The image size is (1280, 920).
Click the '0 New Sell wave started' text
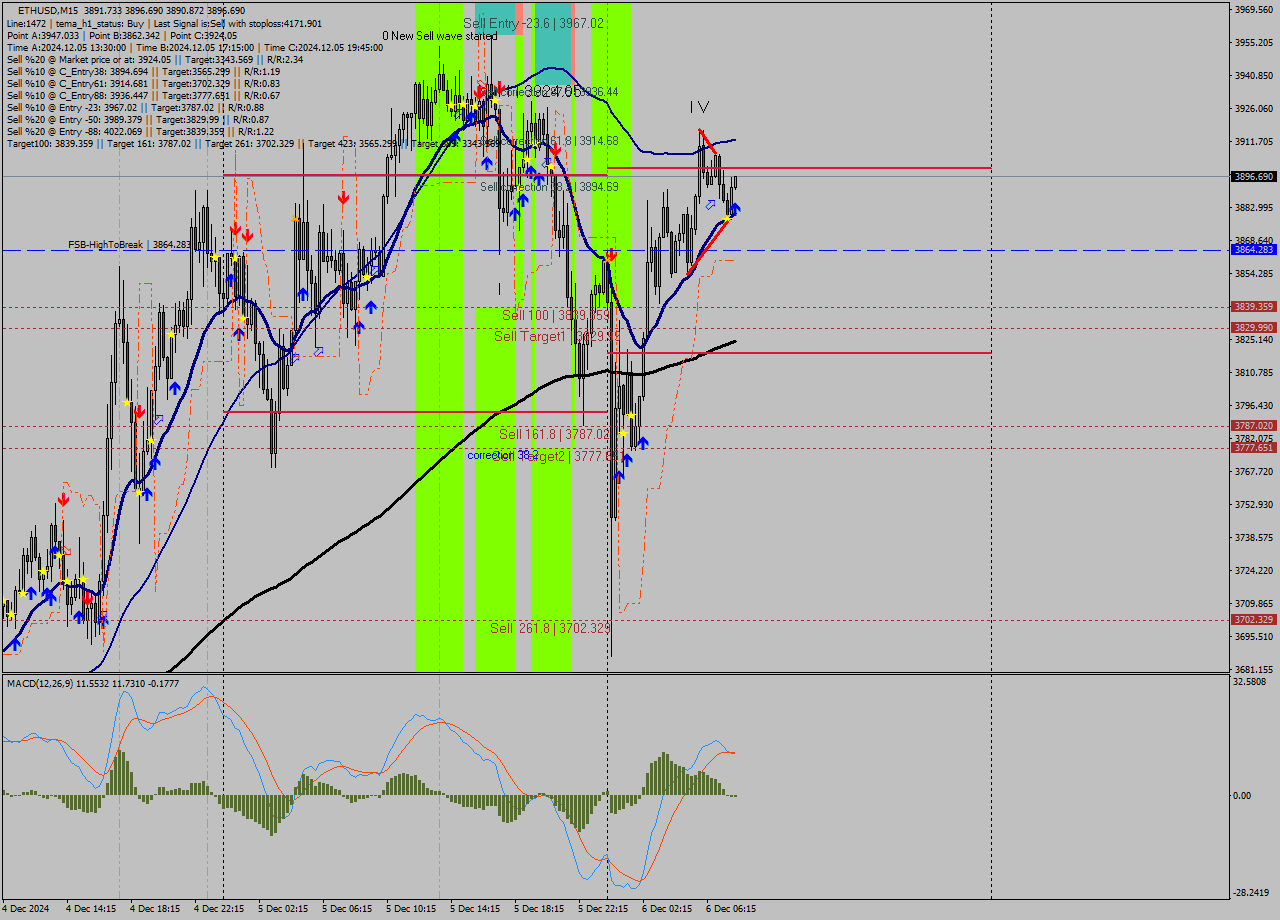tap(439, 36)
